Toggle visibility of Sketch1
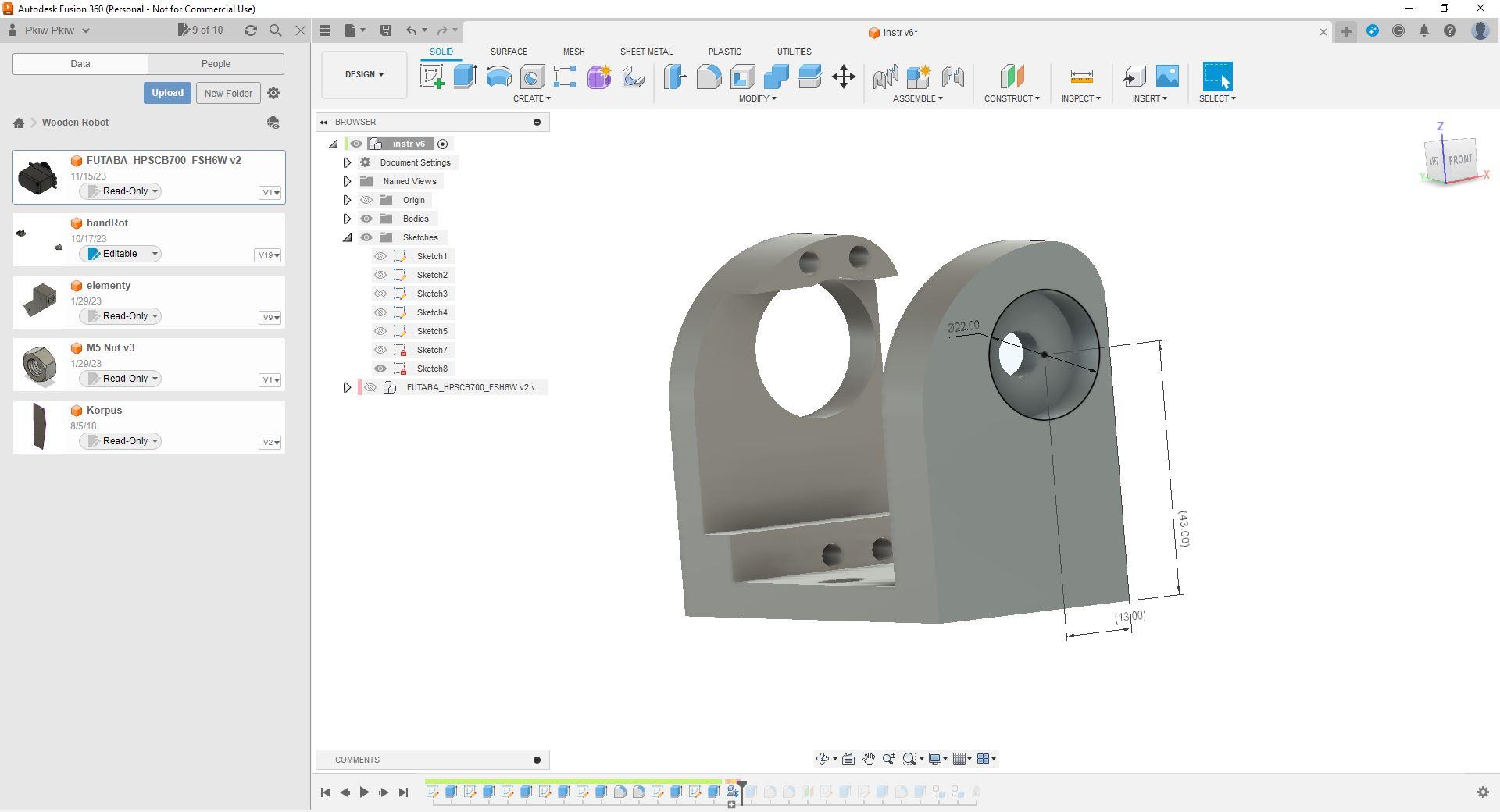Screen dimensions: 1500x812 [x=380, y=256]
